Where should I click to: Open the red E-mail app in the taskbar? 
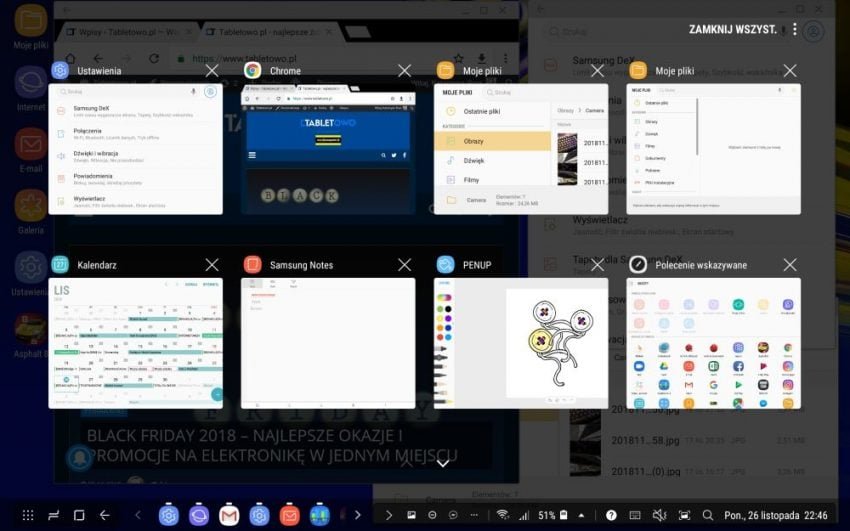point(289,515)
